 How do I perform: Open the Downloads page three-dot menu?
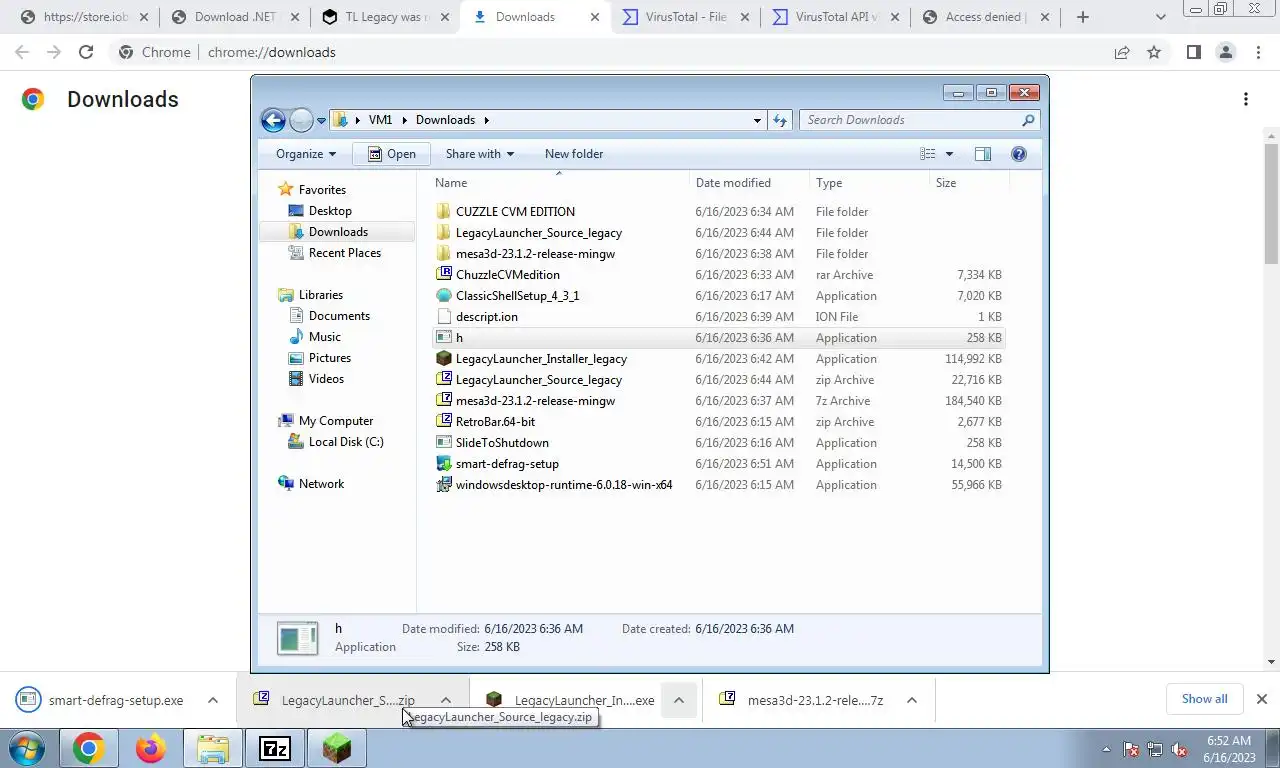(x=1246, y=99)
